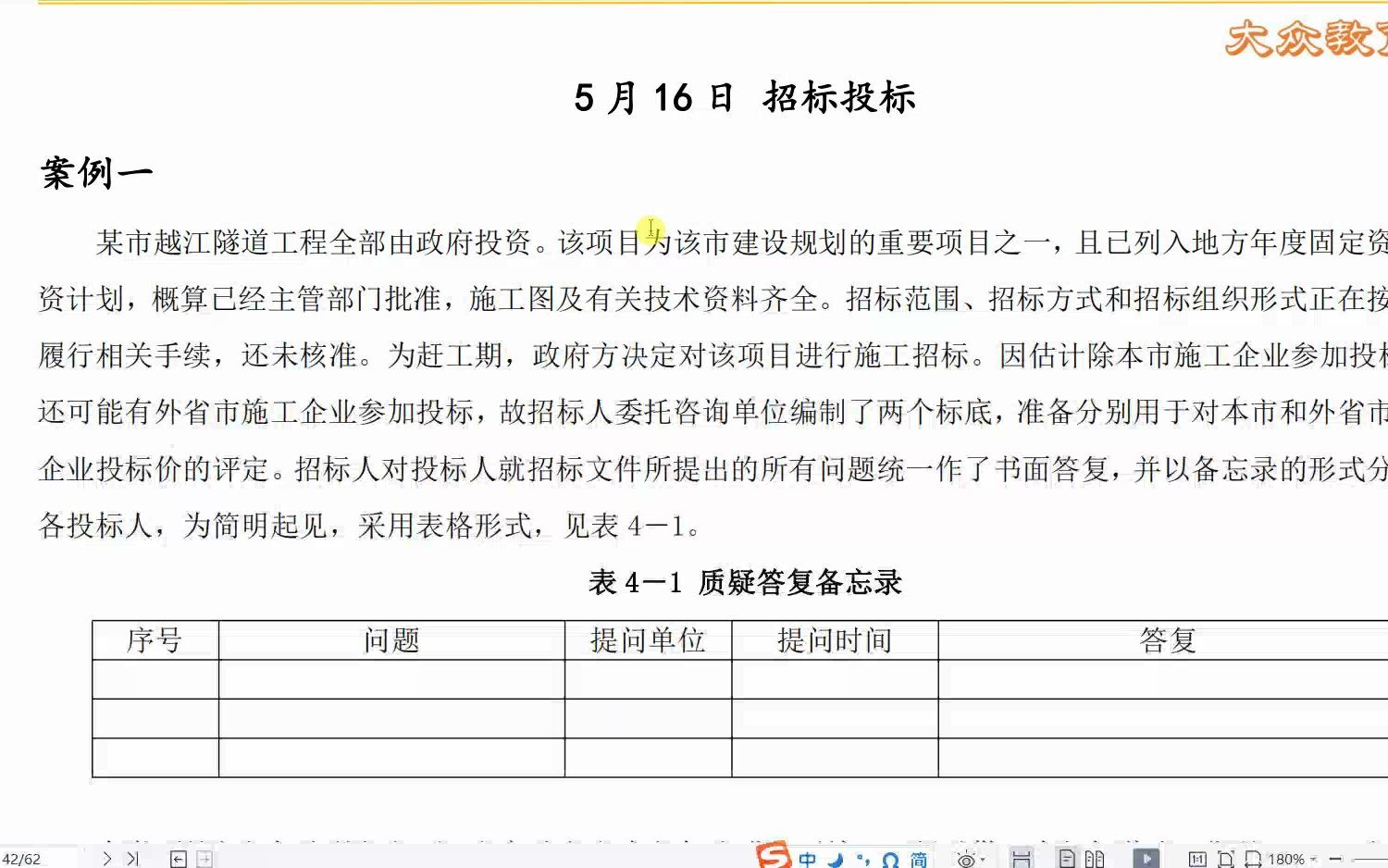The image size is (1388, 868).
Task: Click the 42/62 page number field
Action: pos(23,858)
